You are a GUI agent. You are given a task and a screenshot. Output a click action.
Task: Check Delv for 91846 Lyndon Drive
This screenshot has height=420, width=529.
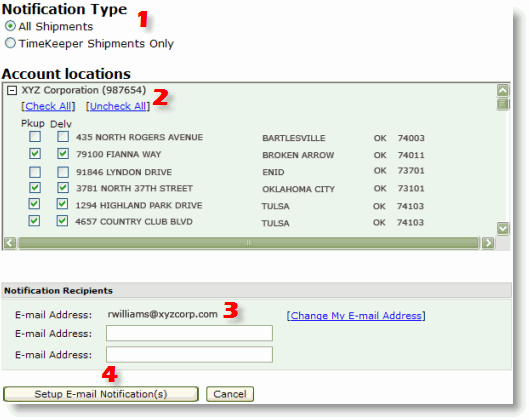(x=63, y=172)
